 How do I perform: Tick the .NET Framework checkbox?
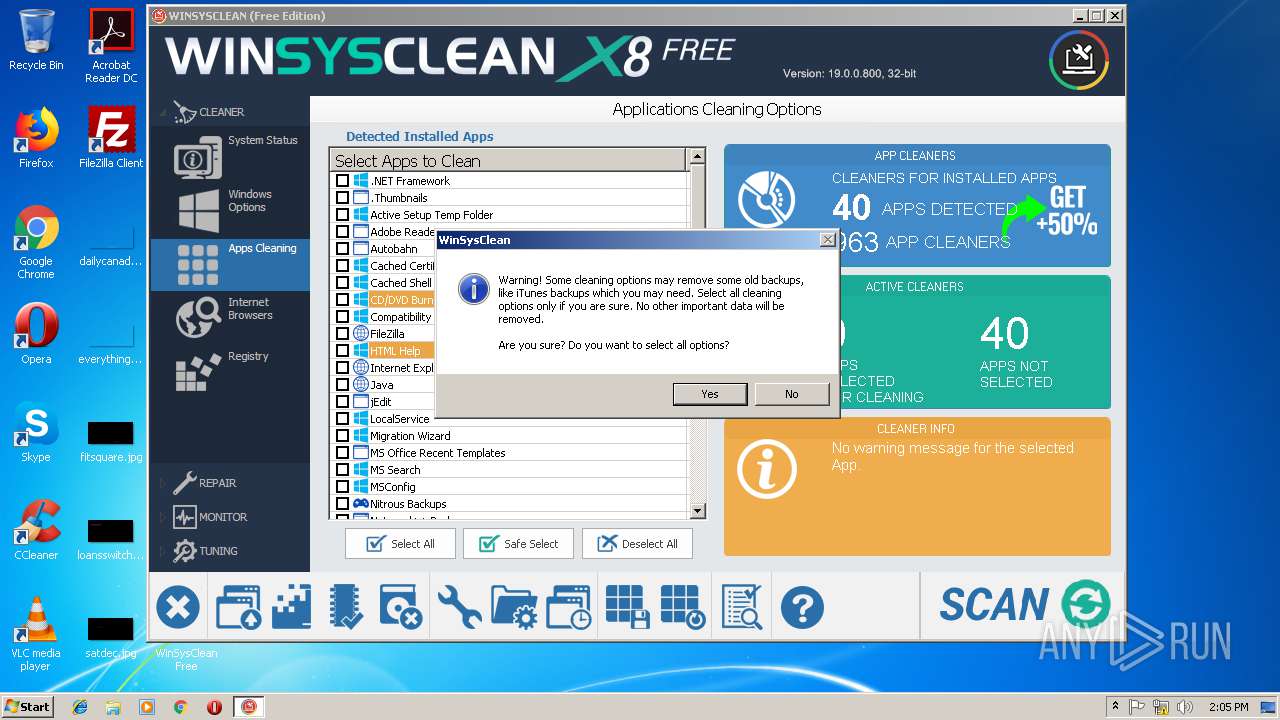(342, 181)
